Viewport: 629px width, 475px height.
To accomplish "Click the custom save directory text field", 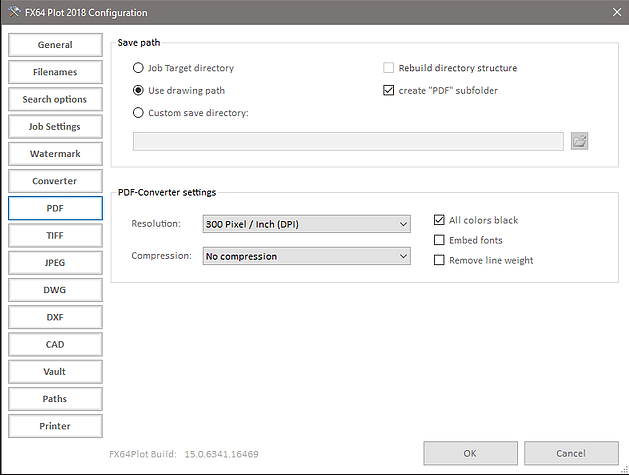I will (348, 142).
